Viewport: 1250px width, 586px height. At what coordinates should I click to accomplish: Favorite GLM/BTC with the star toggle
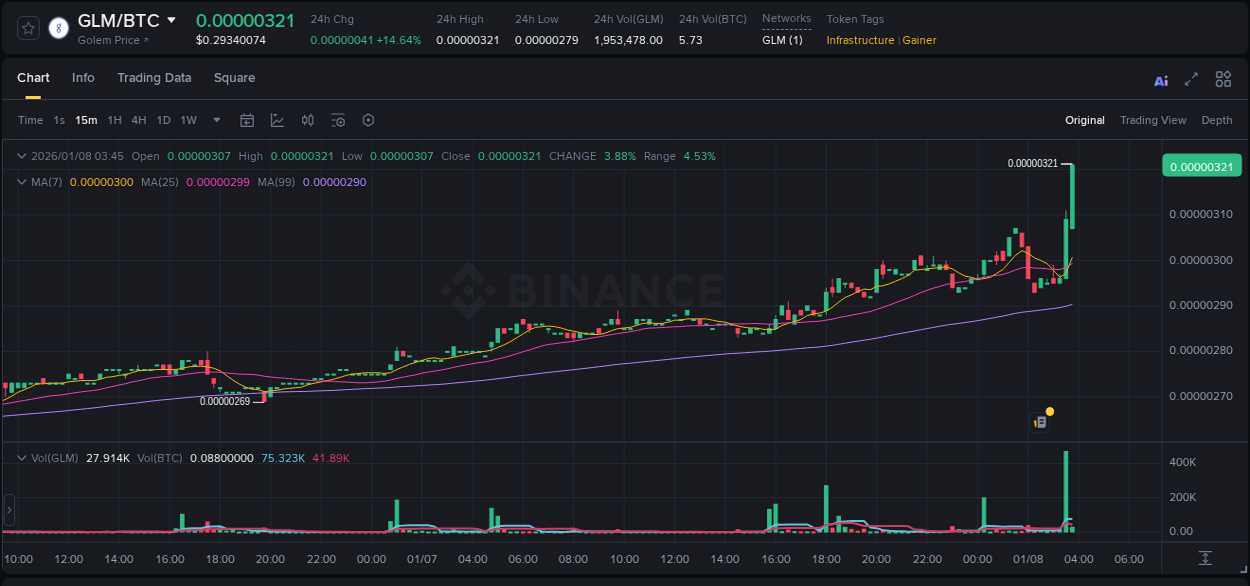27,27
